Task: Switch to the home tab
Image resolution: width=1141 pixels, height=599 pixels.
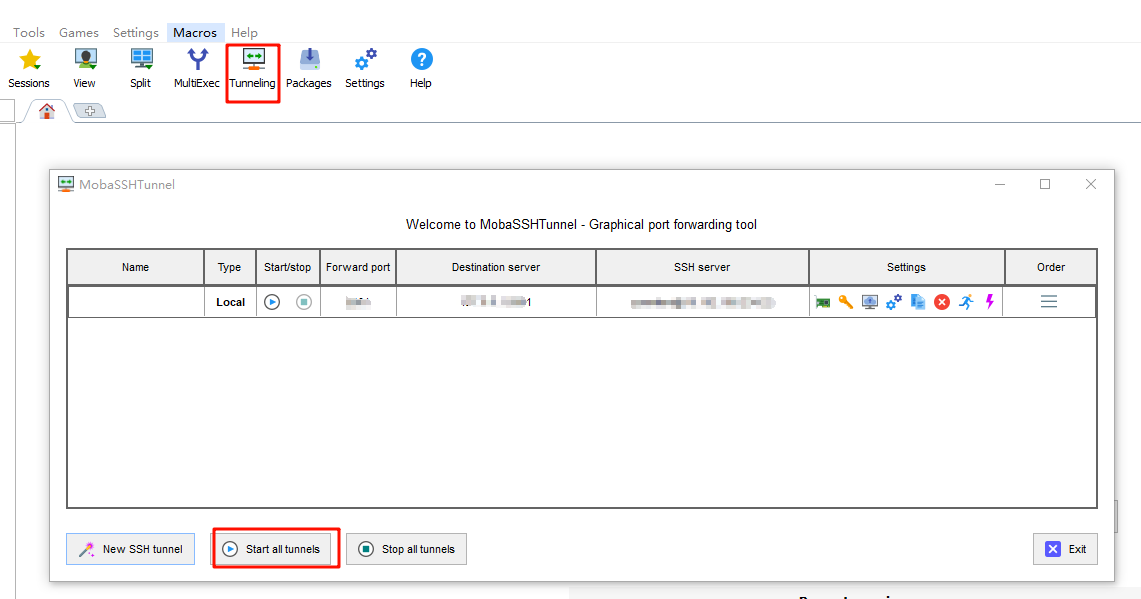Action: pos(47,111)
